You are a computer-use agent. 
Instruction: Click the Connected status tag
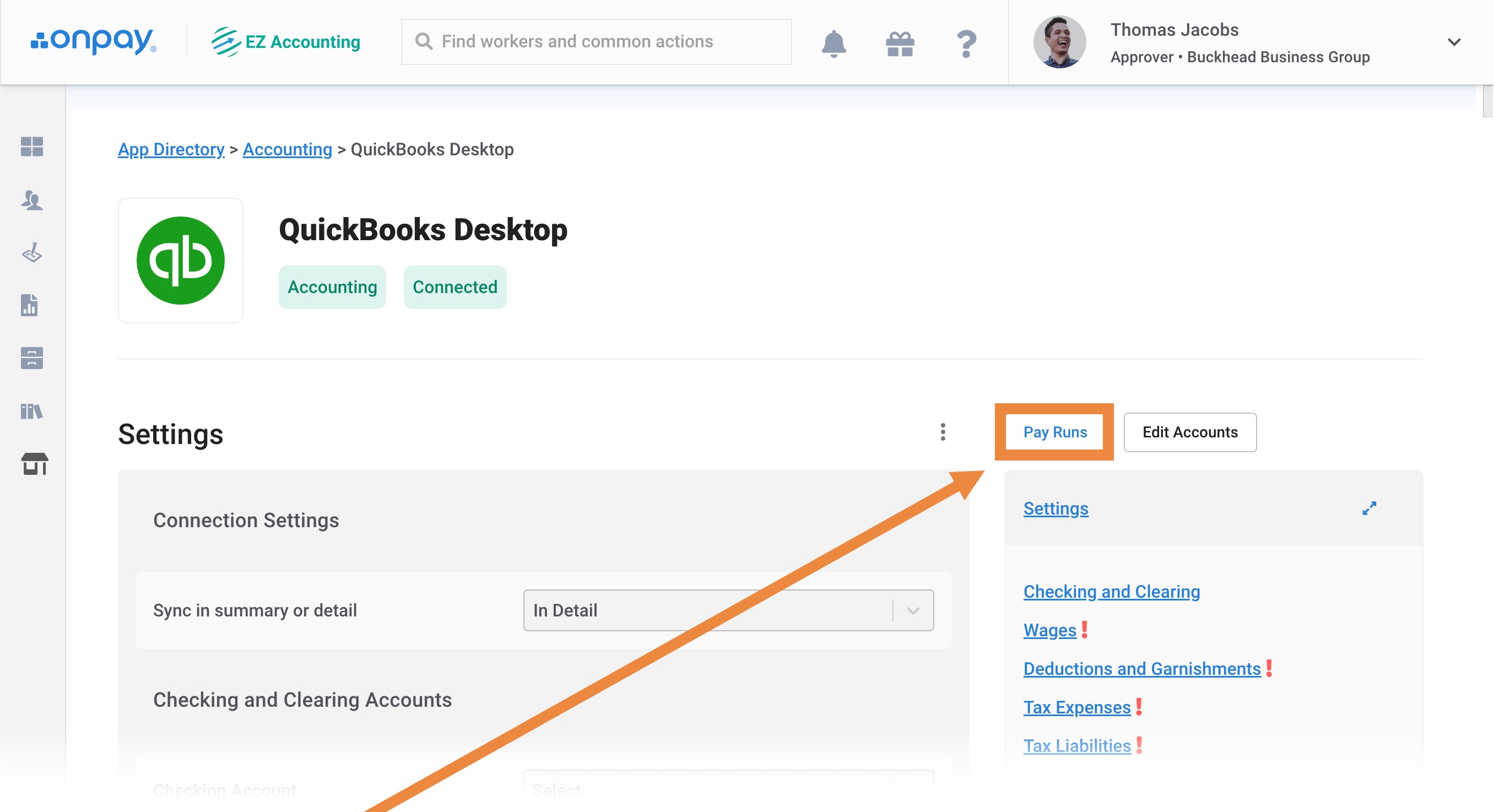455,287
